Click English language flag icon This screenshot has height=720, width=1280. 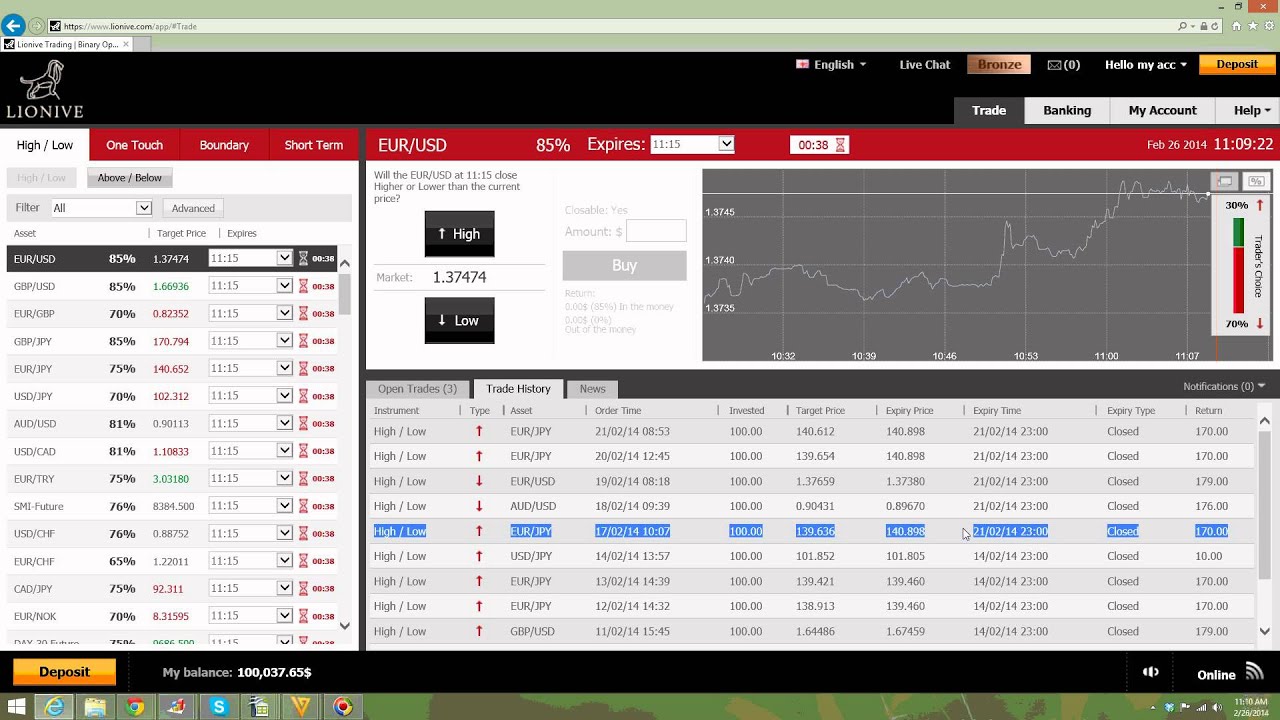tap(802, 64)
